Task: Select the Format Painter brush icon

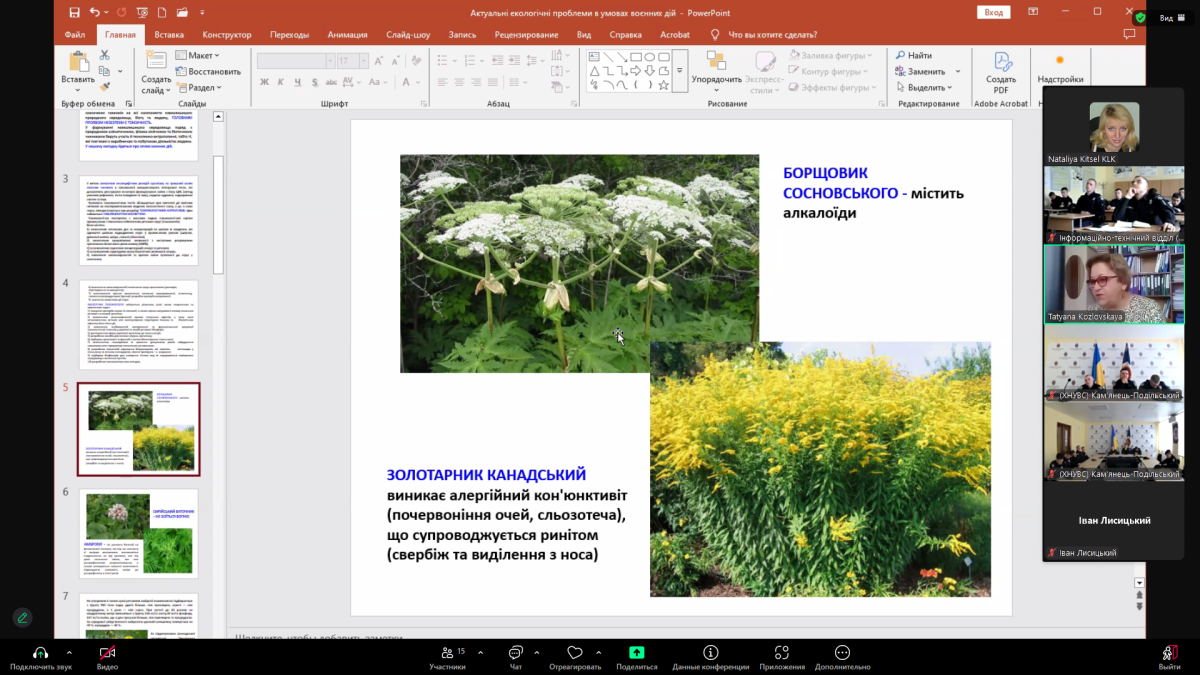Action: click(x=104, y=87)
